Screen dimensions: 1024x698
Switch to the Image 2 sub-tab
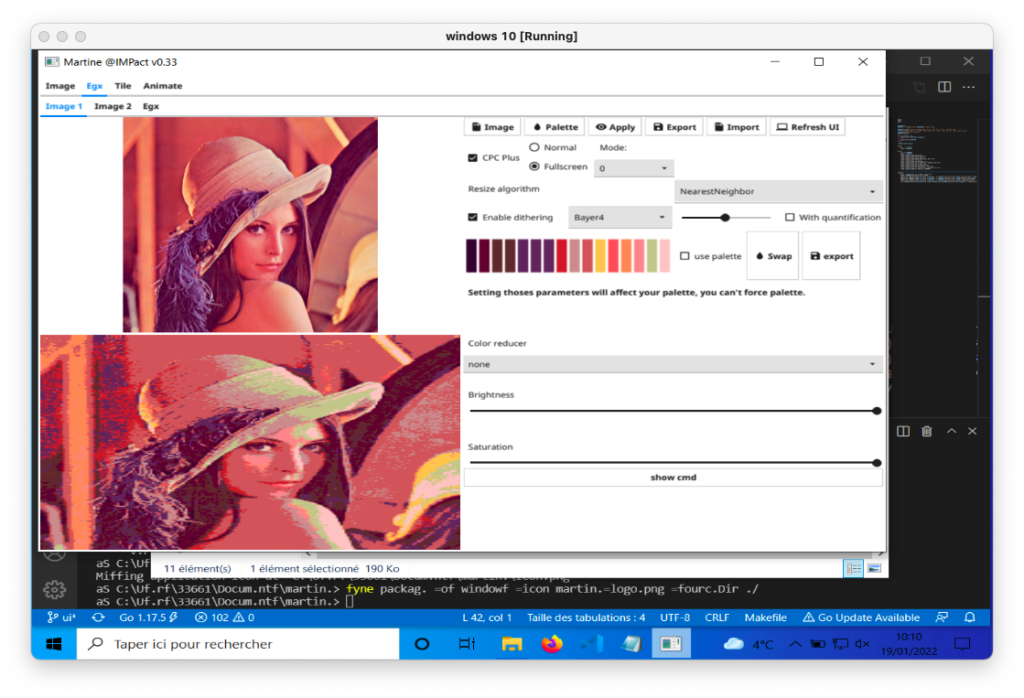coord(112,106)
